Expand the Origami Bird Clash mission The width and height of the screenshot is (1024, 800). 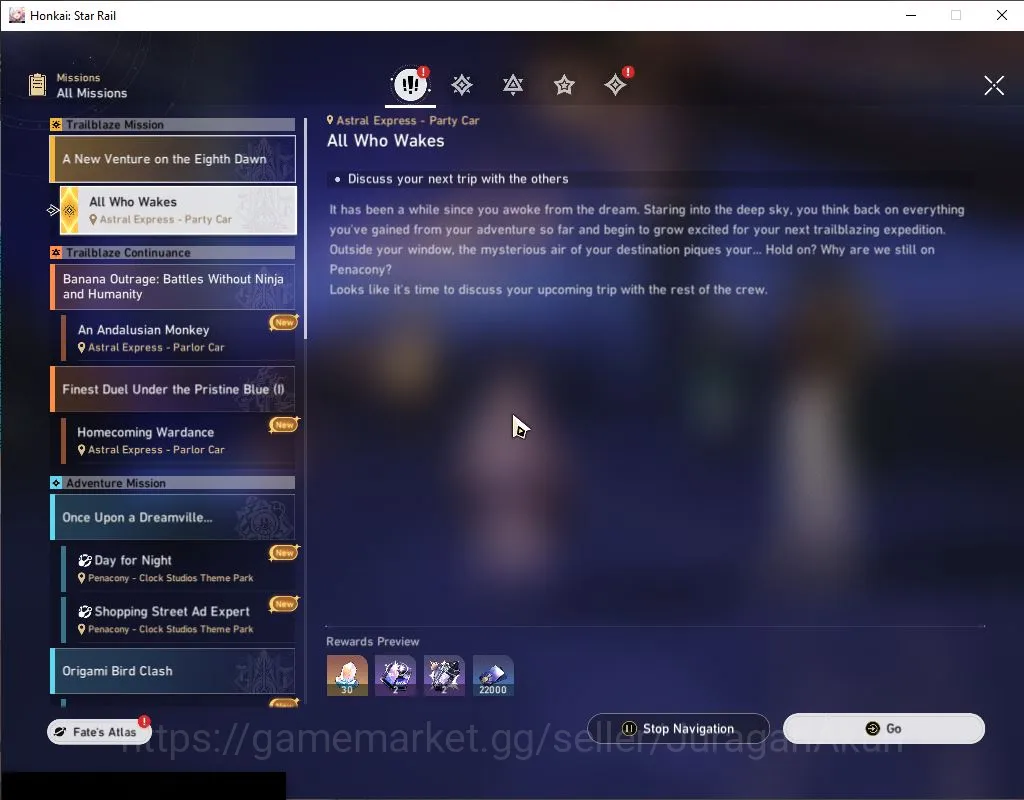pyautogui.click(x=173, y=671)
